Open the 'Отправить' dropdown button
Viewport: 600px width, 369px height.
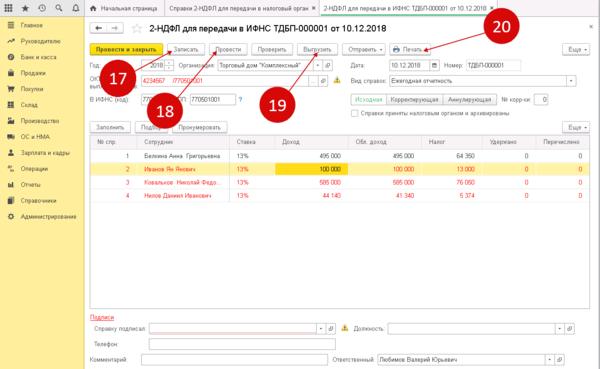364,49
